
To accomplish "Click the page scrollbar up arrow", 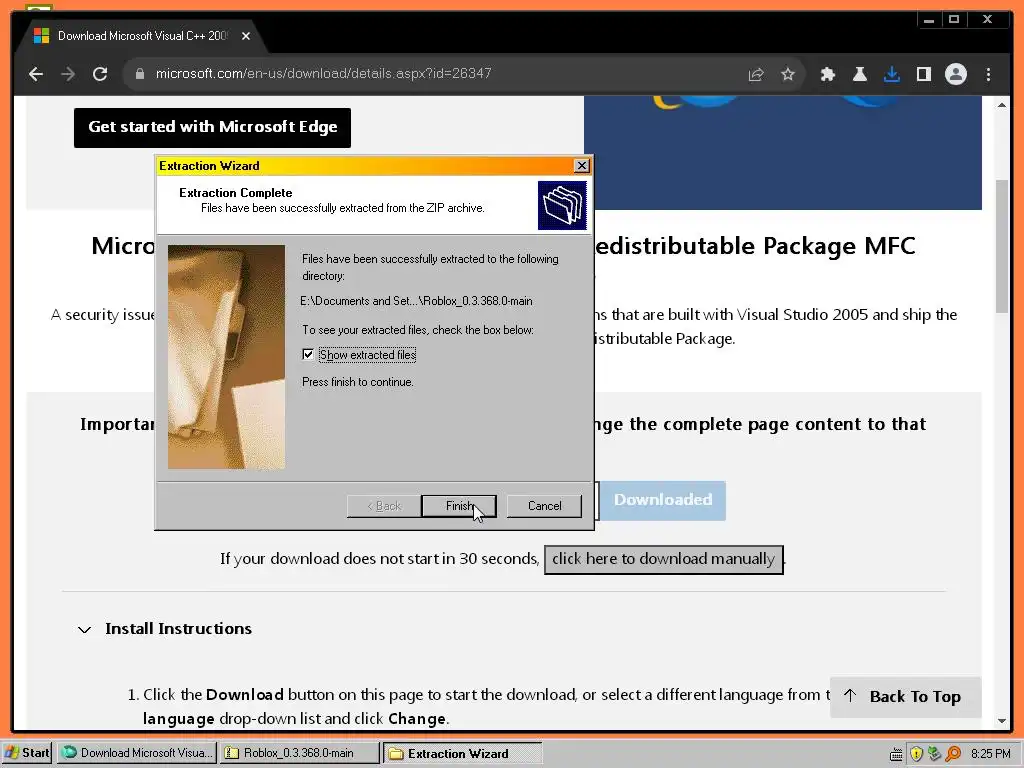I will [x=1002, y=104].
